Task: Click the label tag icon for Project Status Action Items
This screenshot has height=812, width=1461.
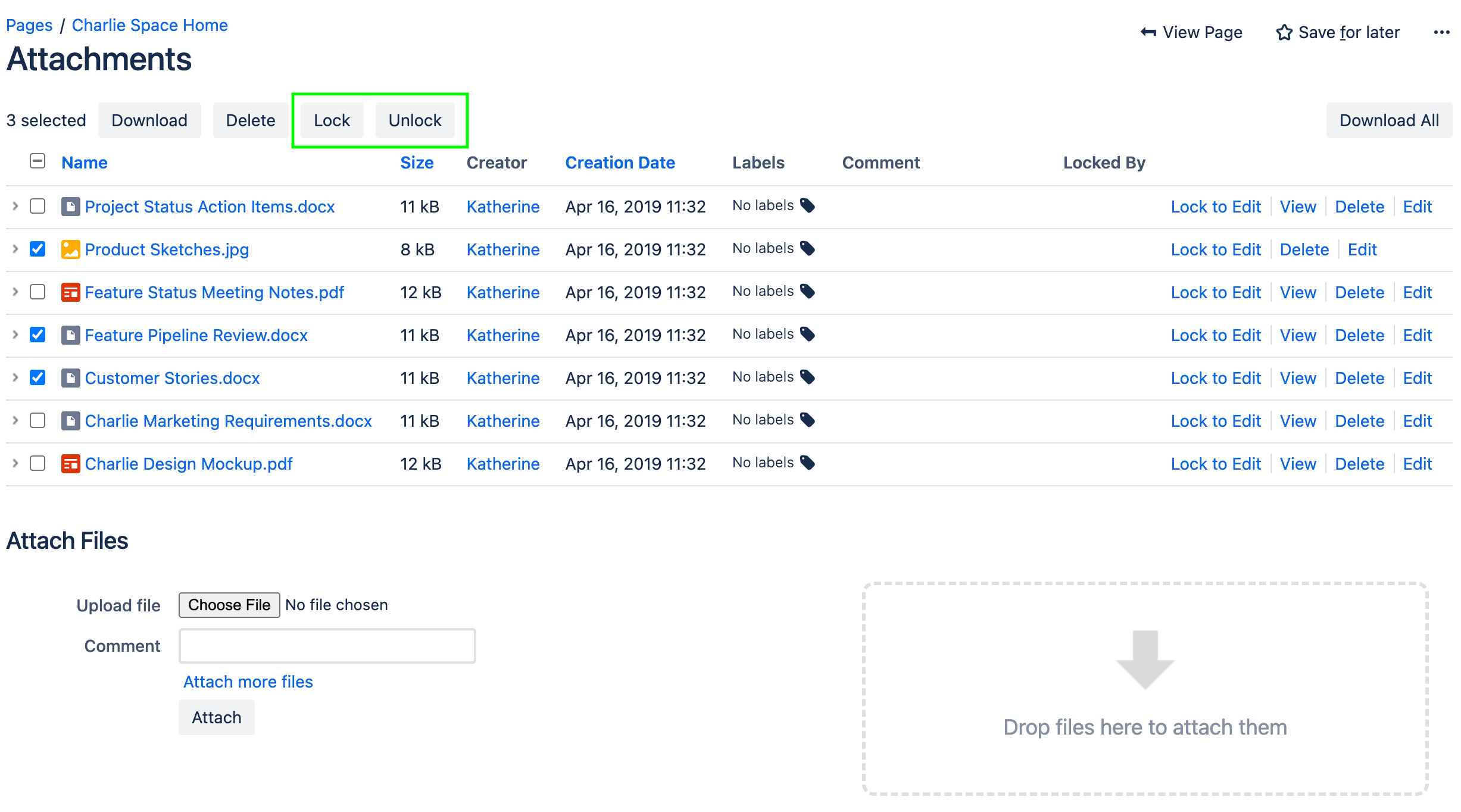Action: click(807, 205)
